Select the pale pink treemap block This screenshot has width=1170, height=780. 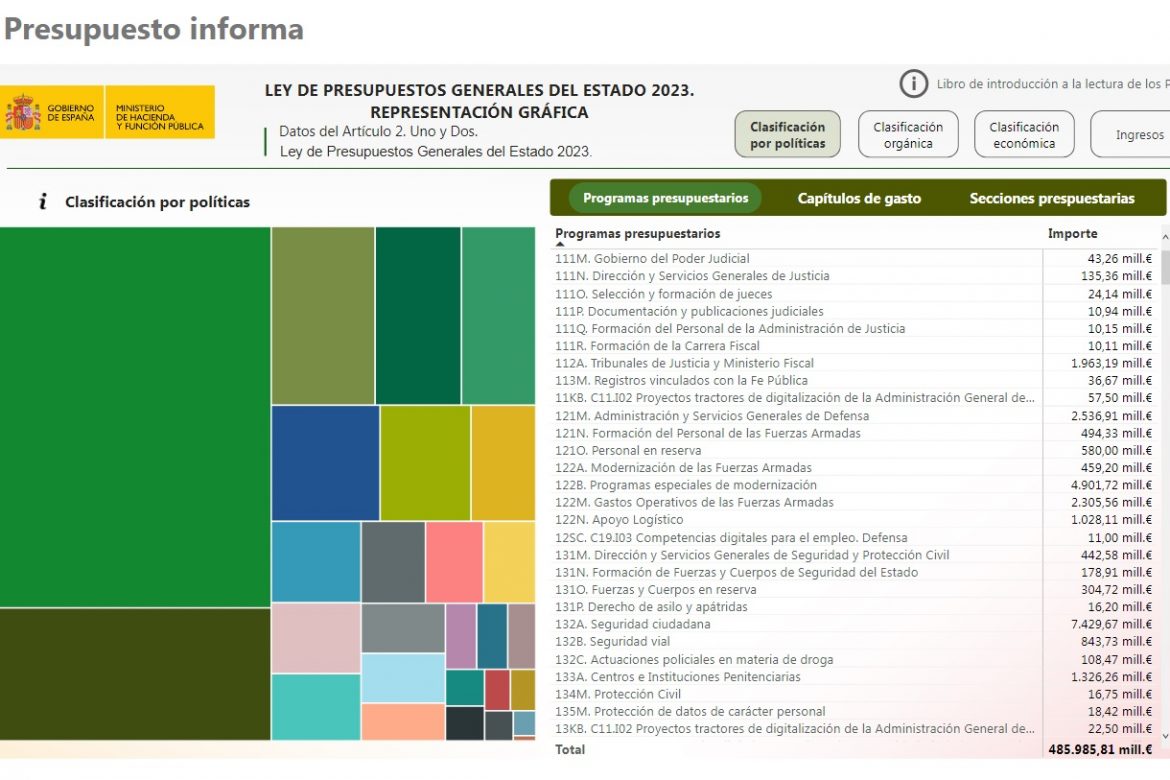click(x=316, y=638)
